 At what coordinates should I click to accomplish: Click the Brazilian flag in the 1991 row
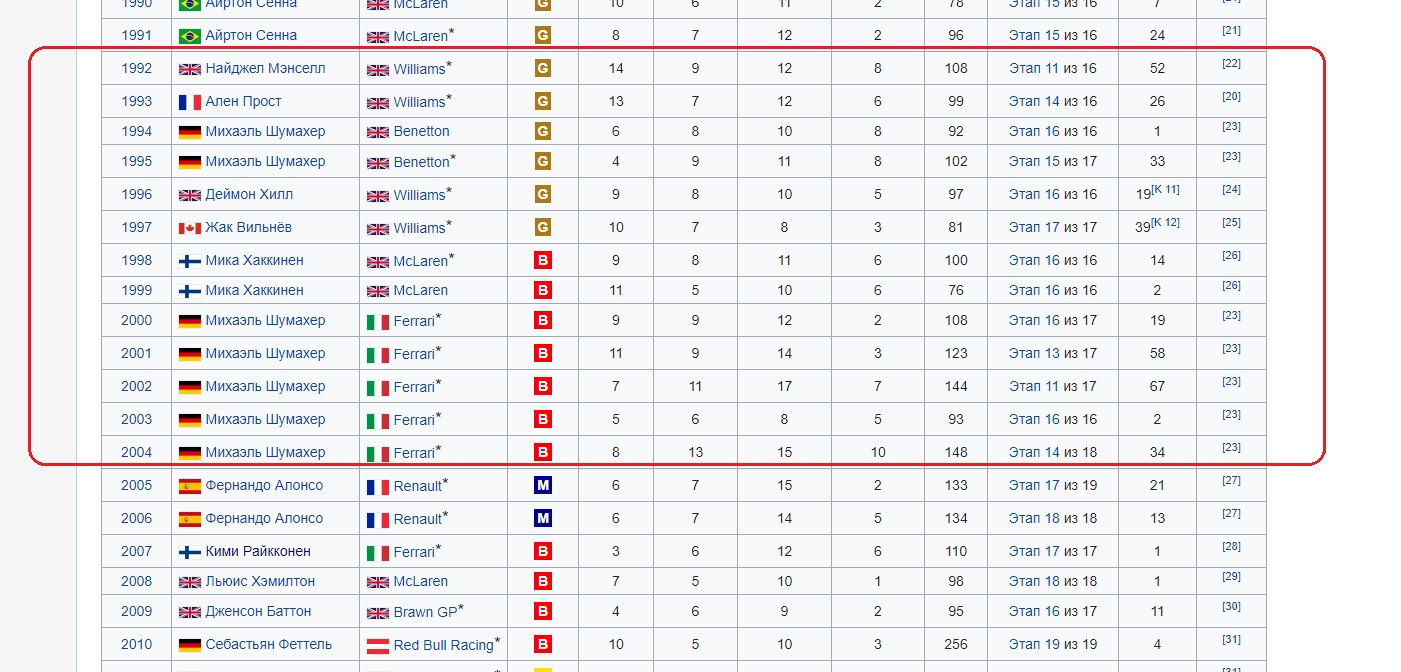(190, 36)
